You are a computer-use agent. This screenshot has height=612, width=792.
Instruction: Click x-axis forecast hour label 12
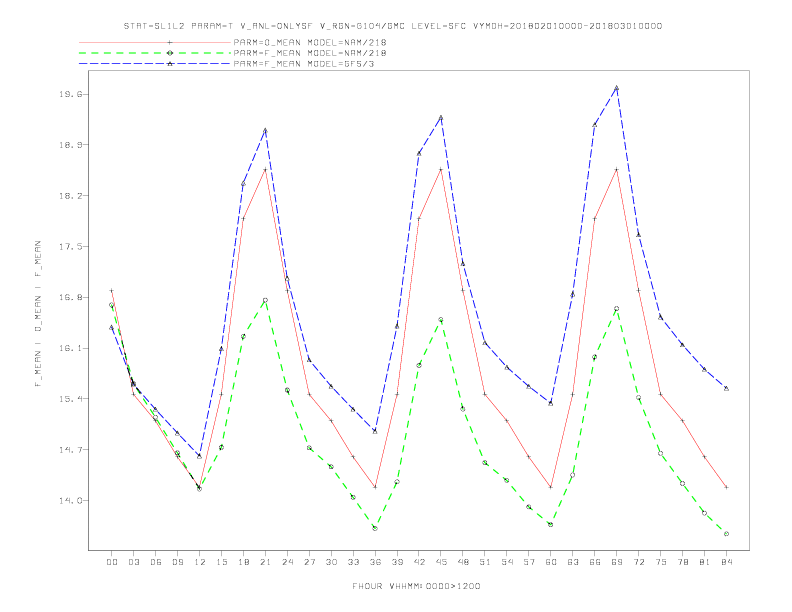[200, 562]
